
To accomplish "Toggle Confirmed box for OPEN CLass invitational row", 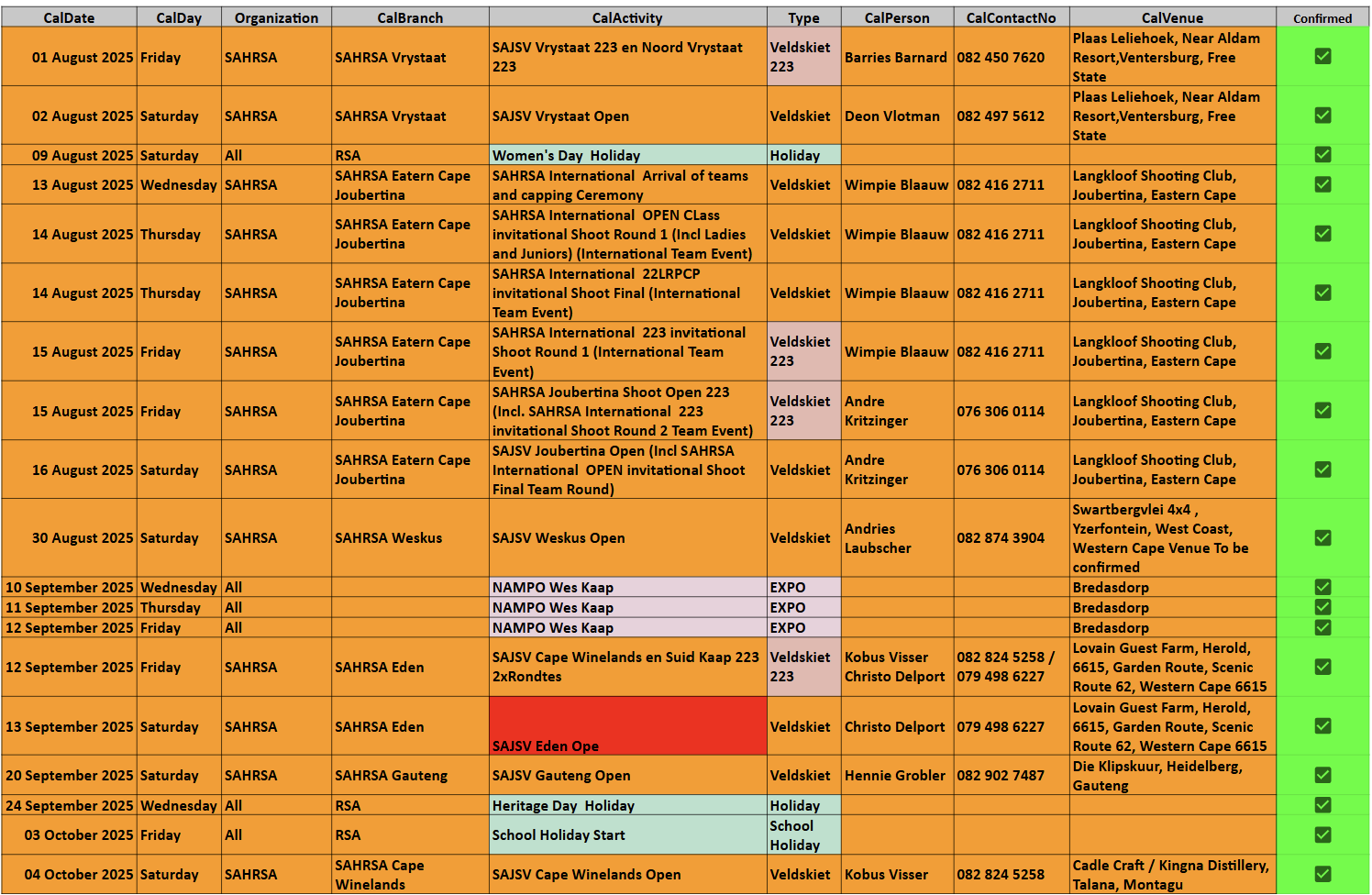I will tap(1322, 233).
